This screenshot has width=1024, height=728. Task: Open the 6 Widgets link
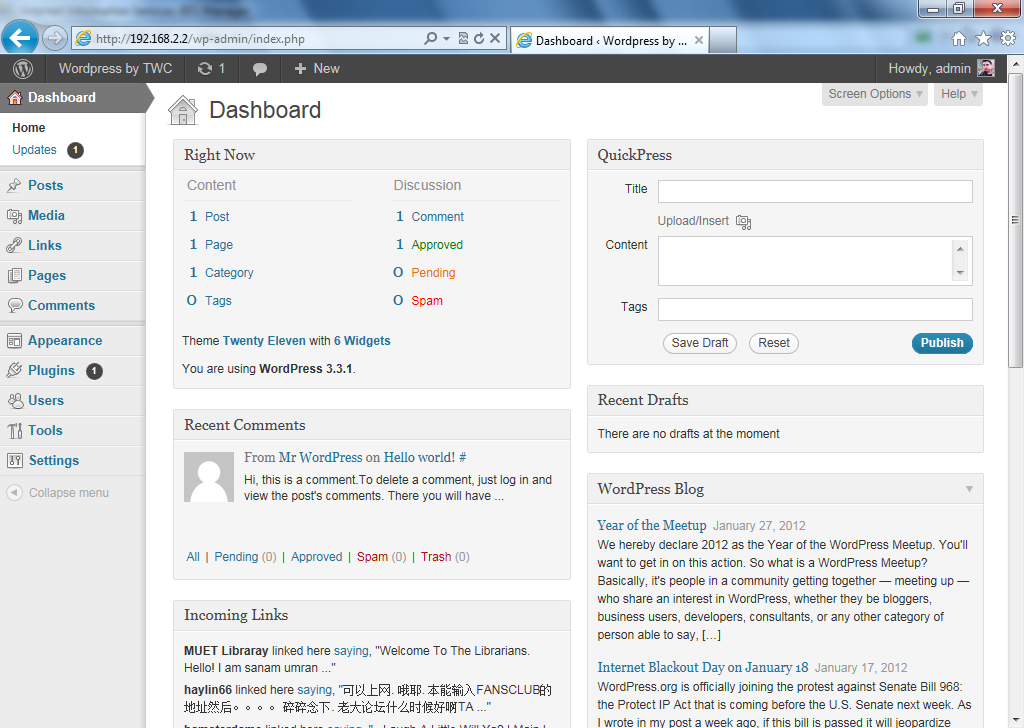[362, 341]
